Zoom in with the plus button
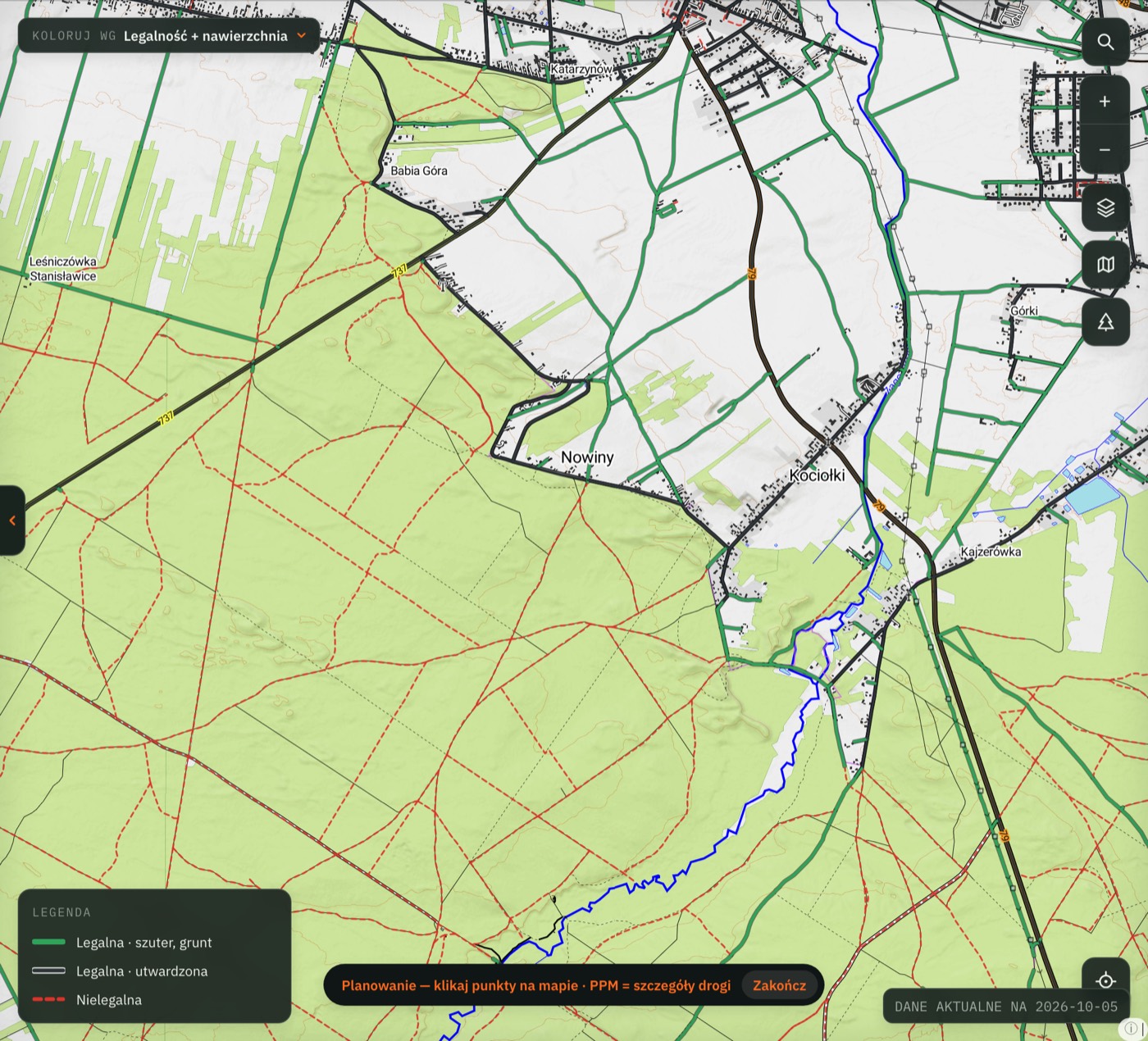The height and width of the screenshot is (1041, 1148). pos(1105,101)
